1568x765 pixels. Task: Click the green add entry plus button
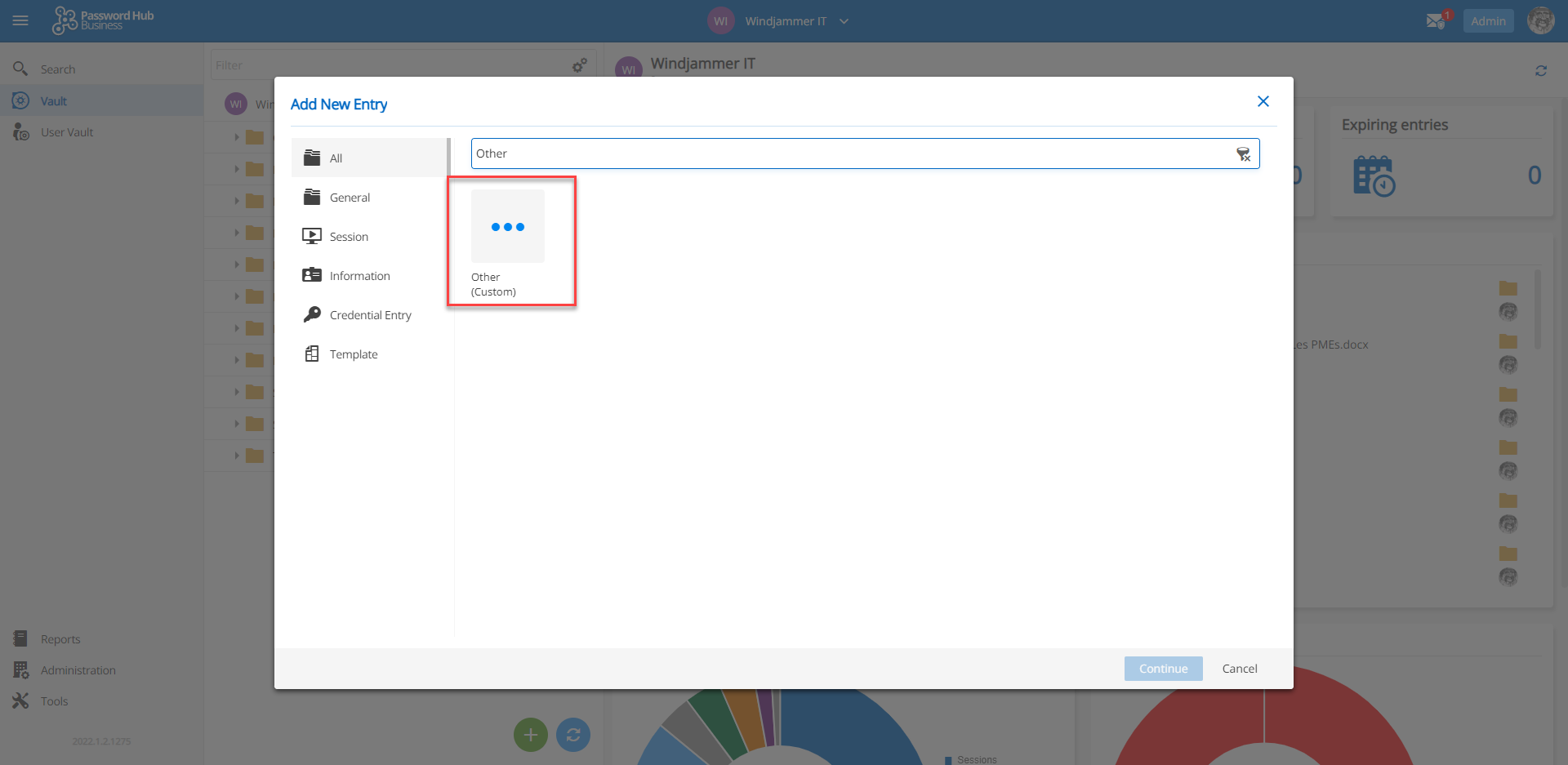tap(530, 735)
